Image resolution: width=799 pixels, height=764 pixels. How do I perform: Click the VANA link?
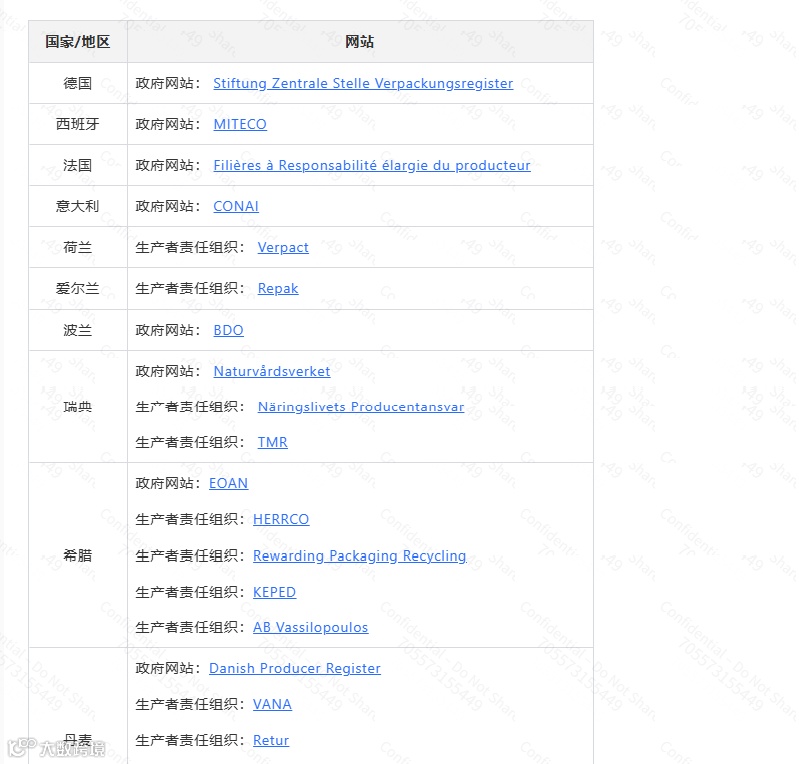pyautogui.click(x=272, y=704)
